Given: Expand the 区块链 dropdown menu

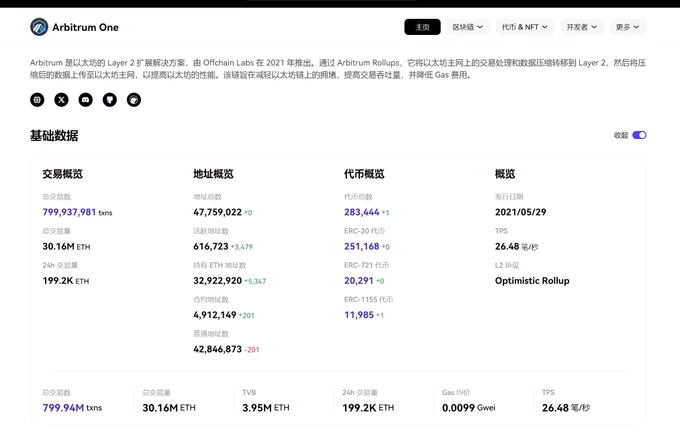Looking at the screenshot, I should (468, 27).
